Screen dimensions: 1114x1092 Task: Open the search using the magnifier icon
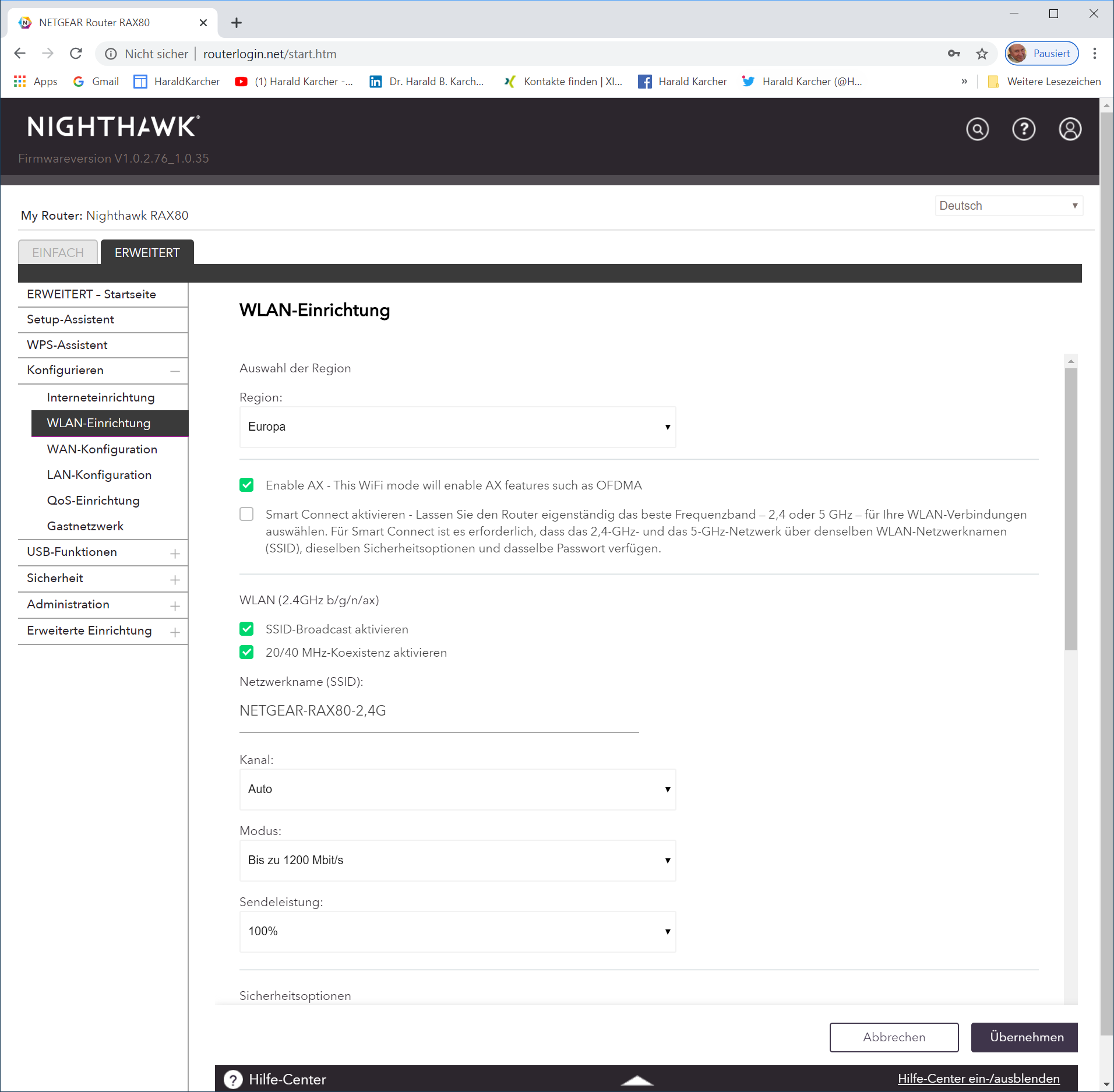pyautogui.click(x=978, y=129)
